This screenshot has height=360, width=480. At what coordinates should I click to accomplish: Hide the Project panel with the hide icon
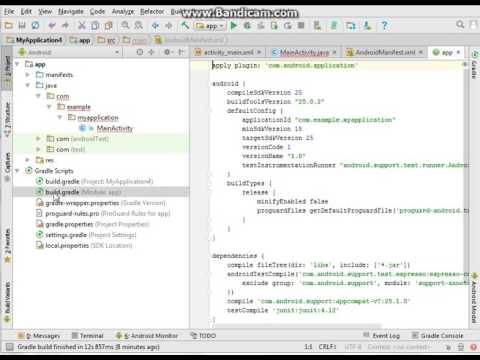click(181, 52)
